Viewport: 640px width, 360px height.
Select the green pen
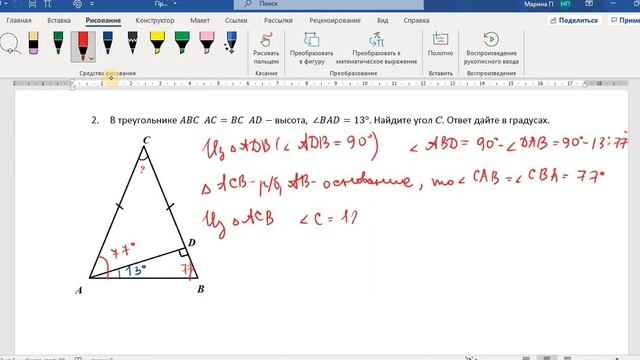pos(58,43)
